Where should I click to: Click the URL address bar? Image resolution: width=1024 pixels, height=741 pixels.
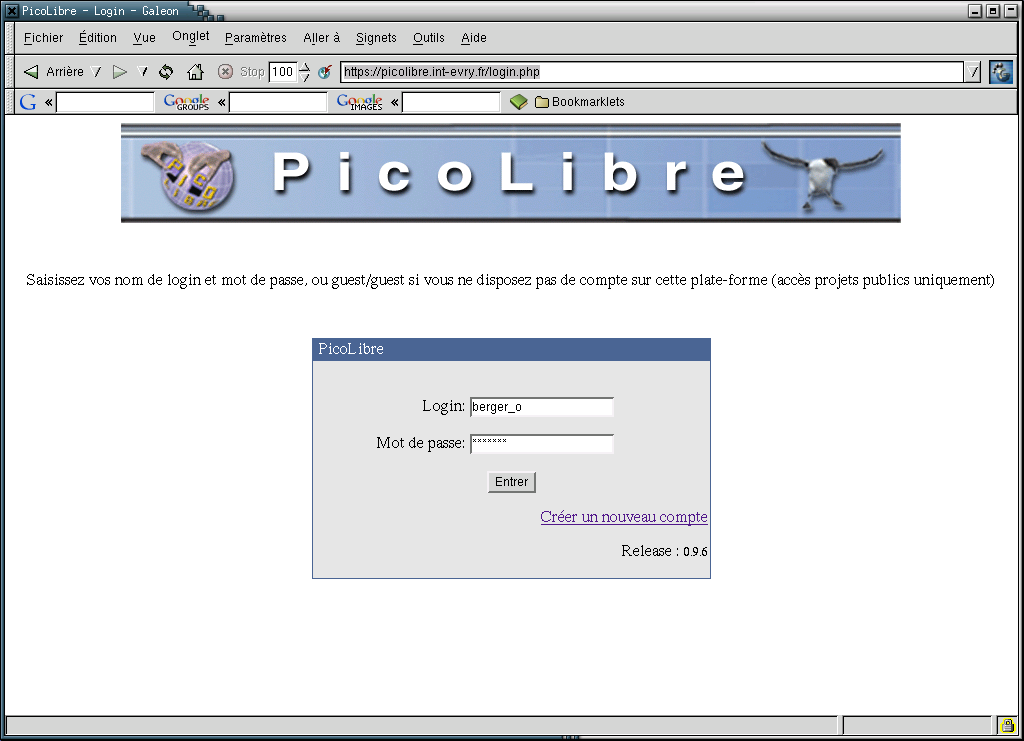652,72
